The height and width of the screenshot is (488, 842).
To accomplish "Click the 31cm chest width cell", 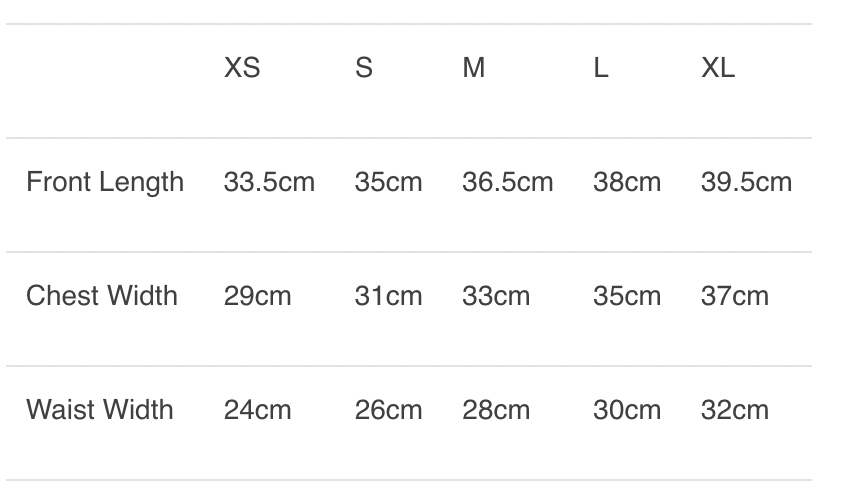I will pos(388,296).
